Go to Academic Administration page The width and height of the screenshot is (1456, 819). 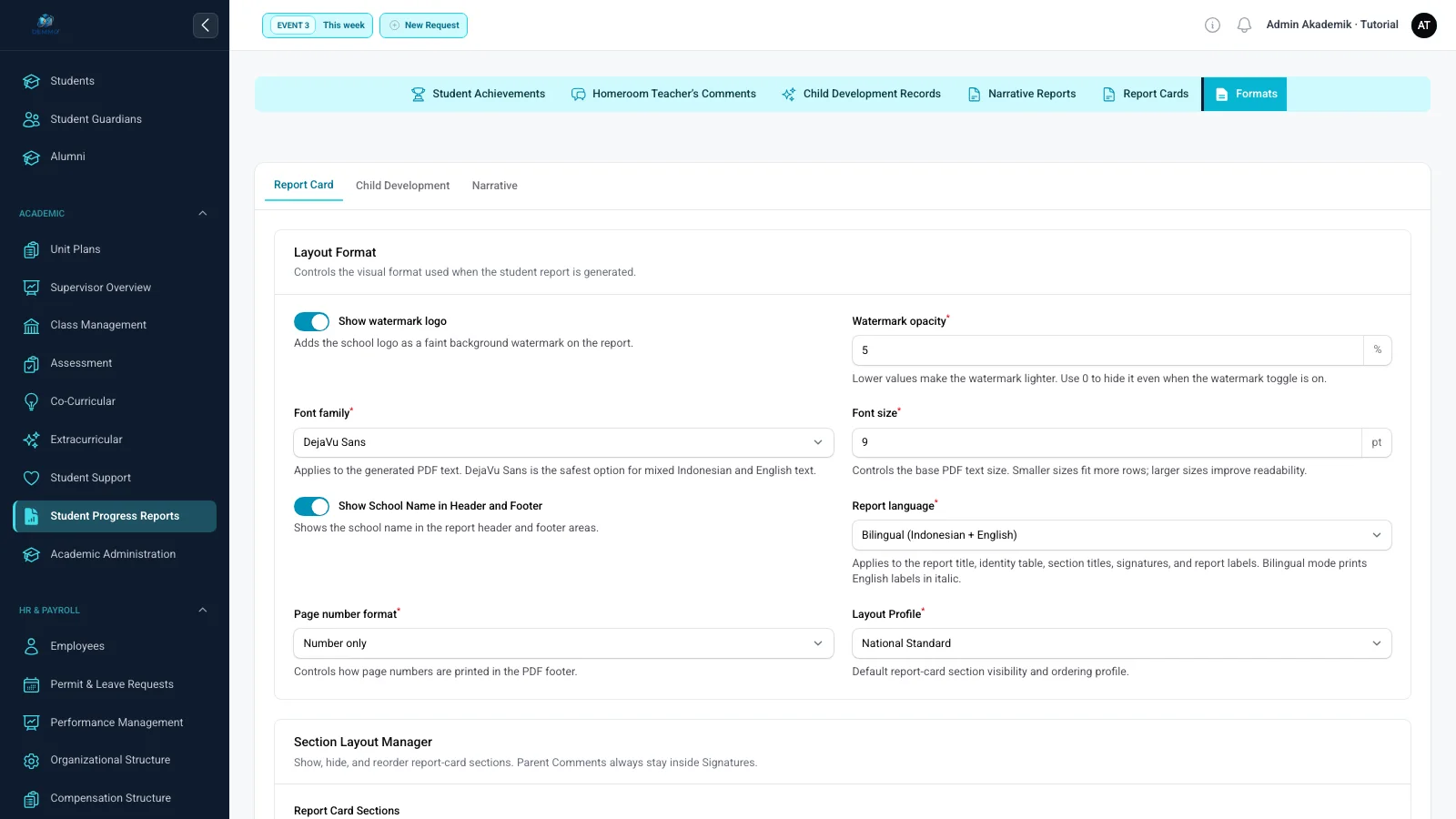pyautogui.click(x=115, y=554)
